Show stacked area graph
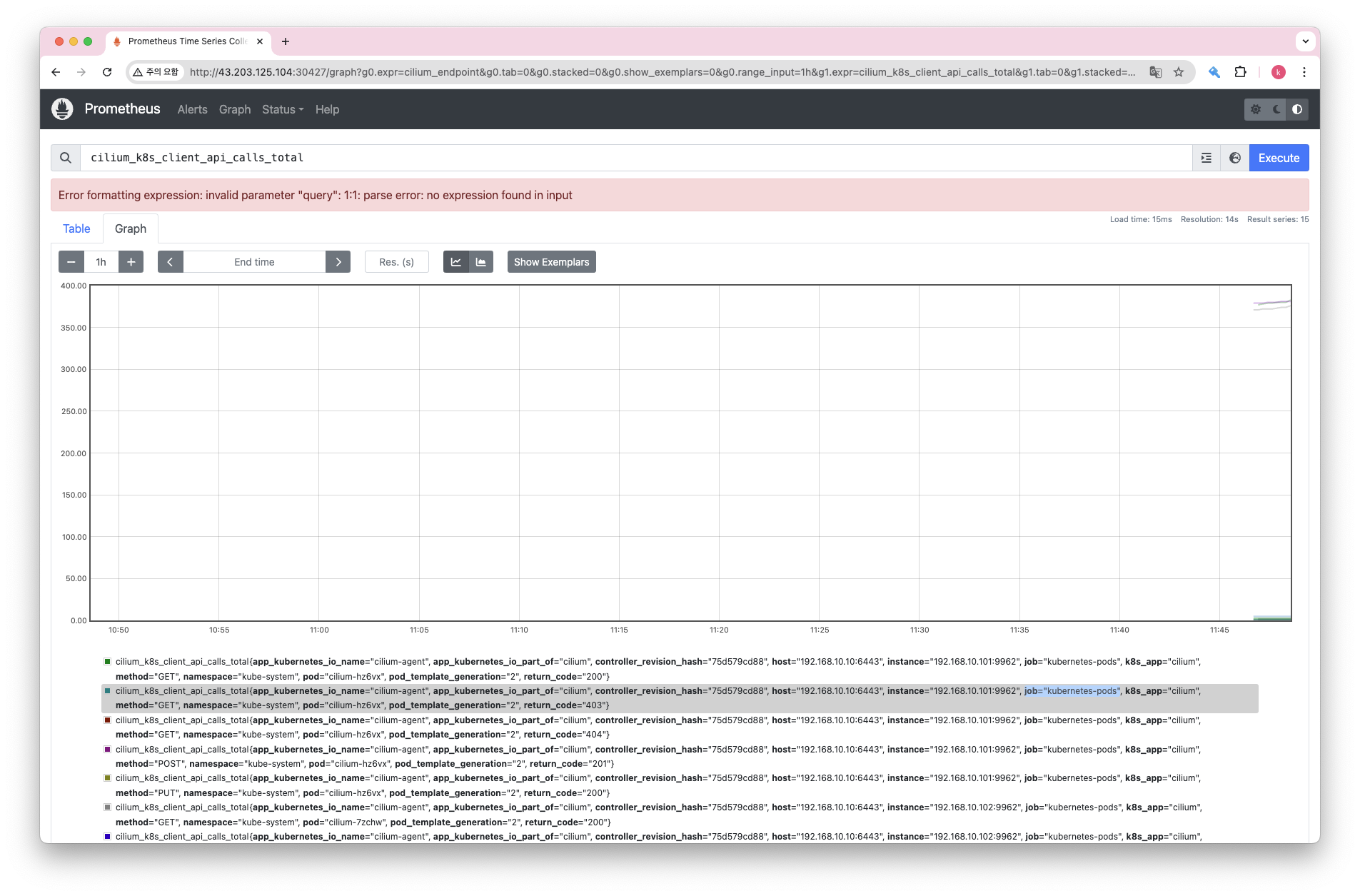Image resolution: width=1360 pixels, height=896 pixels. pos(481,262)
